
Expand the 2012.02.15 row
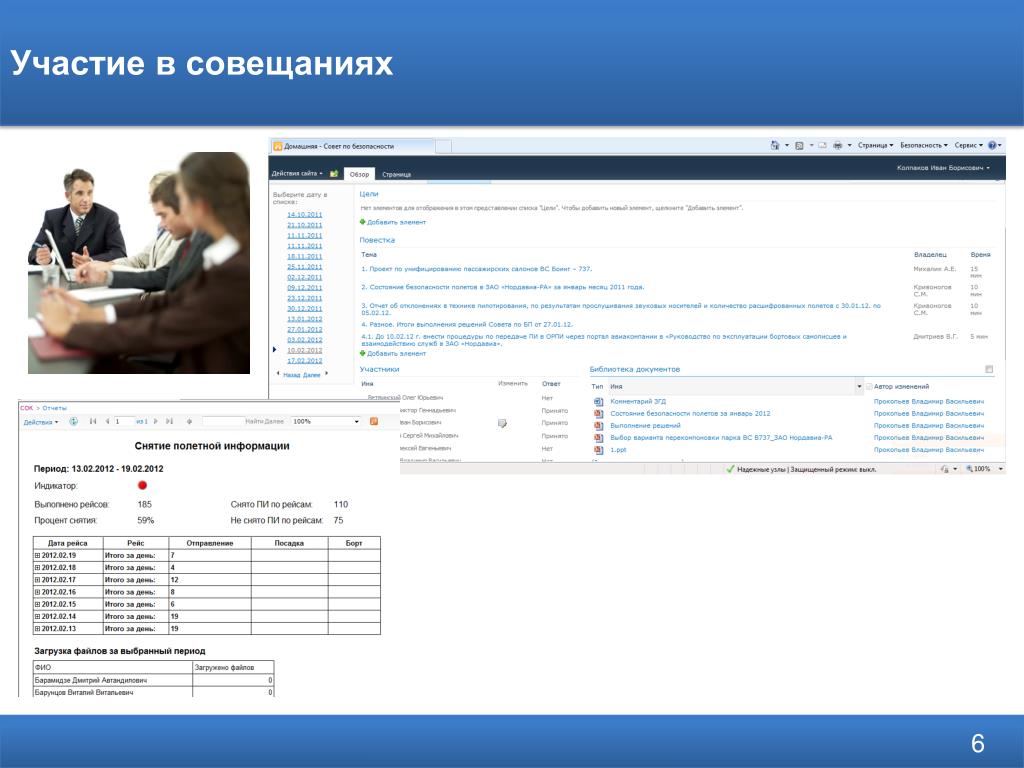[x=37, y=605]
